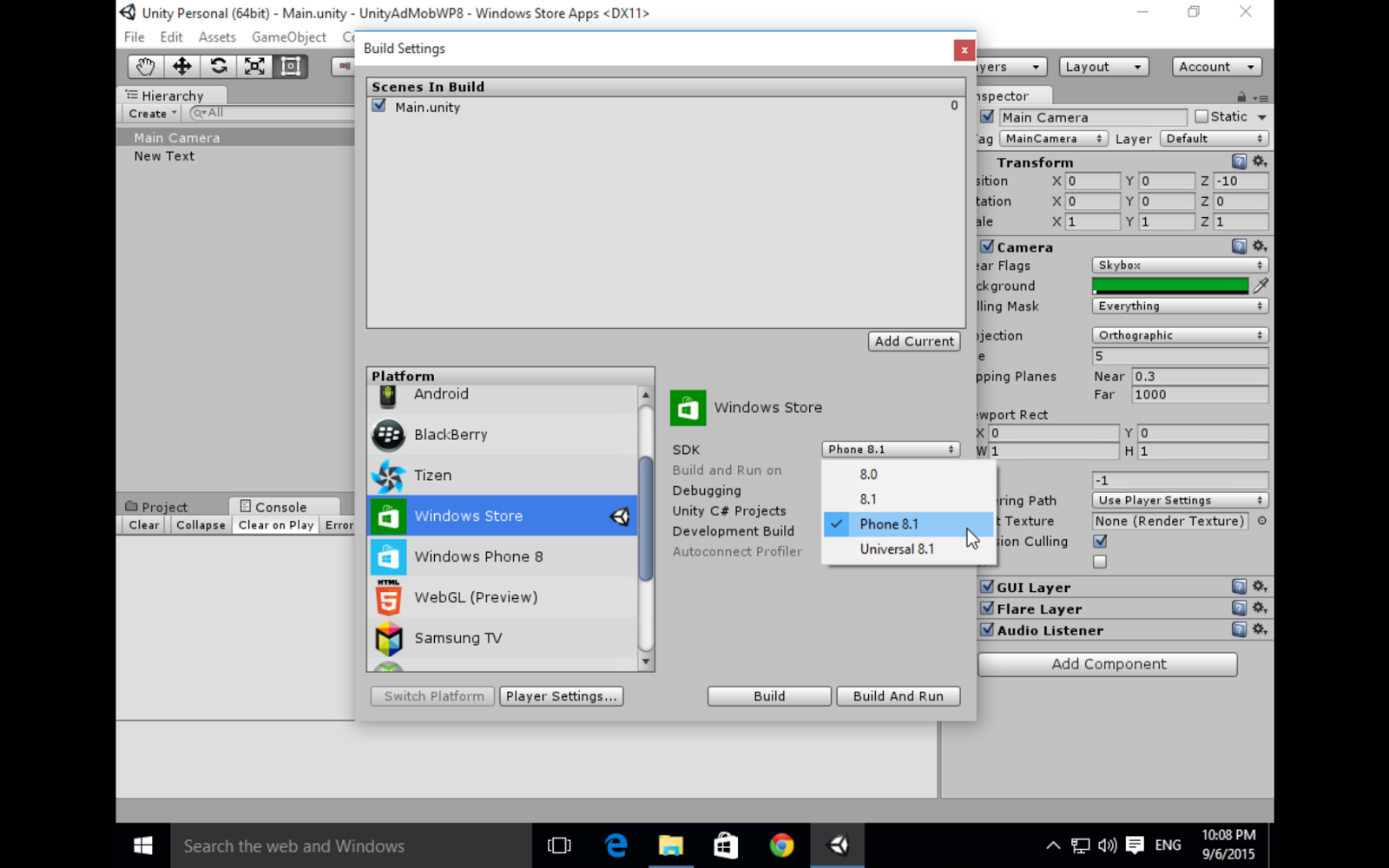Screen dimensions: 1389x868
Task: Open Flare Layer gear settings
Action: [x=1260, y=608]
